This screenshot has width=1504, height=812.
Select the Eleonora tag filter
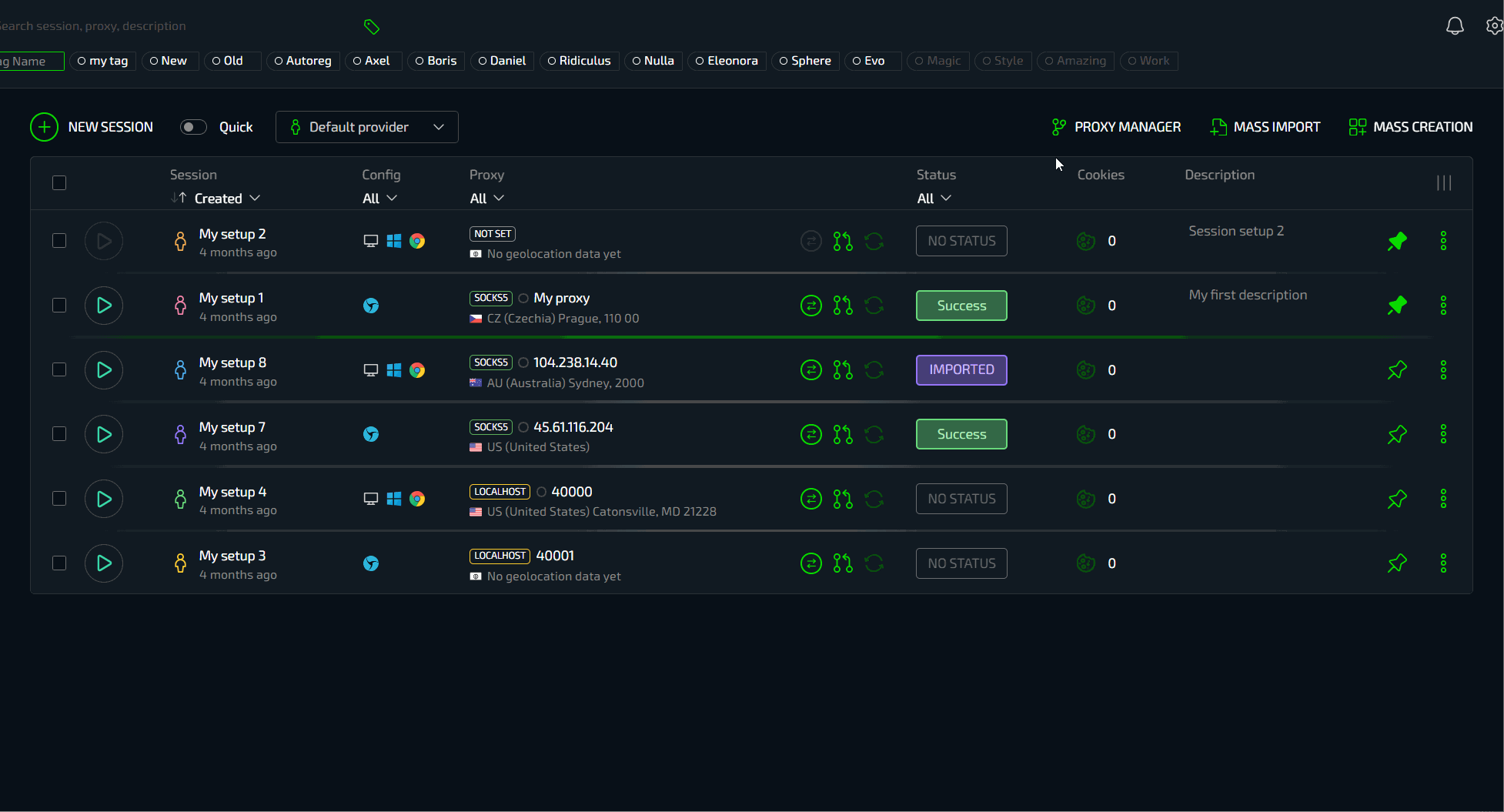point(726,61)
